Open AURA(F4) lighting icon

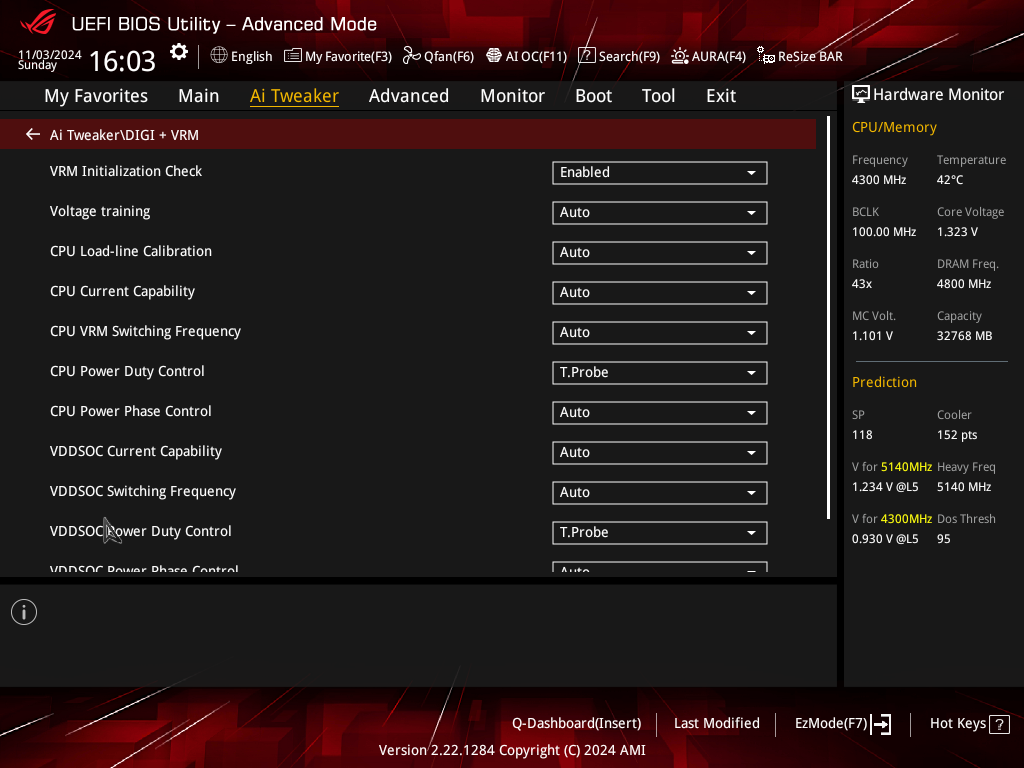680,56
